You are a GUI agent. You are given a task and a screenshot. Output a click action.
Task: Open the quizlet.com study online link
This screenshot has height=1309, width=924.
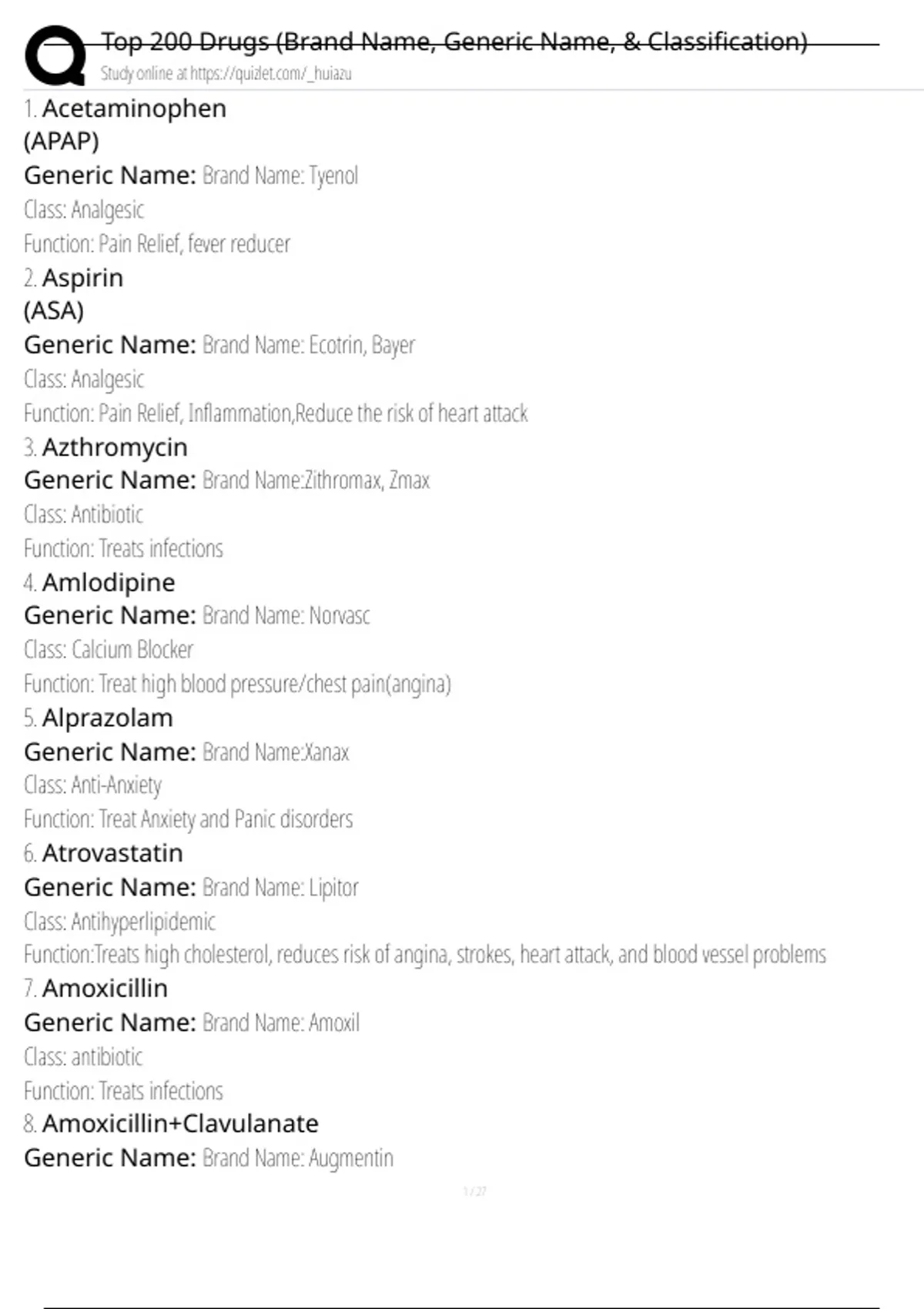click(x=226, y=74)
